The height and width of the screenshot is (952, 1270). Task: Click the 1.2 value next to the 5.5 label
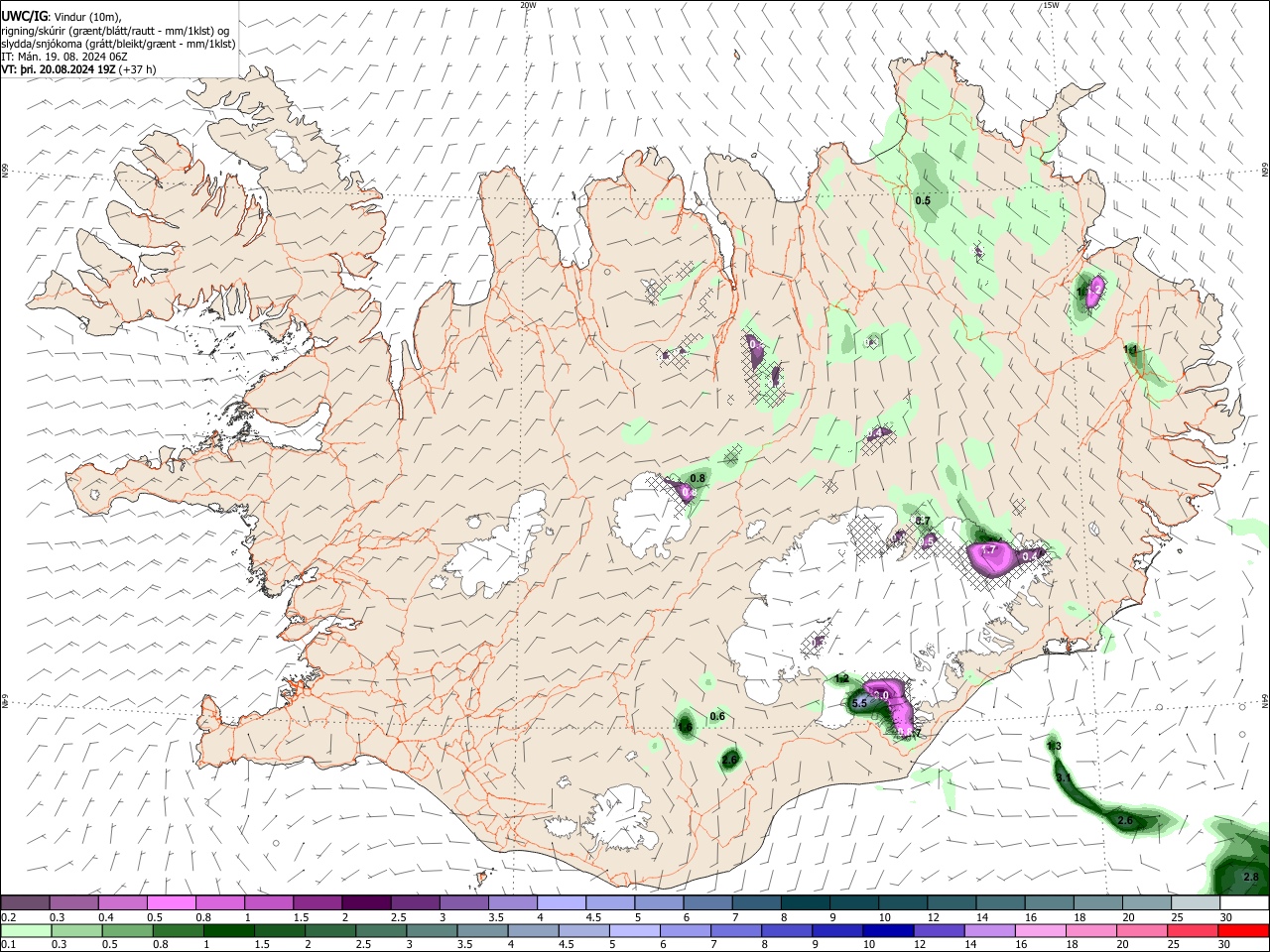click(x=842, y=678)
